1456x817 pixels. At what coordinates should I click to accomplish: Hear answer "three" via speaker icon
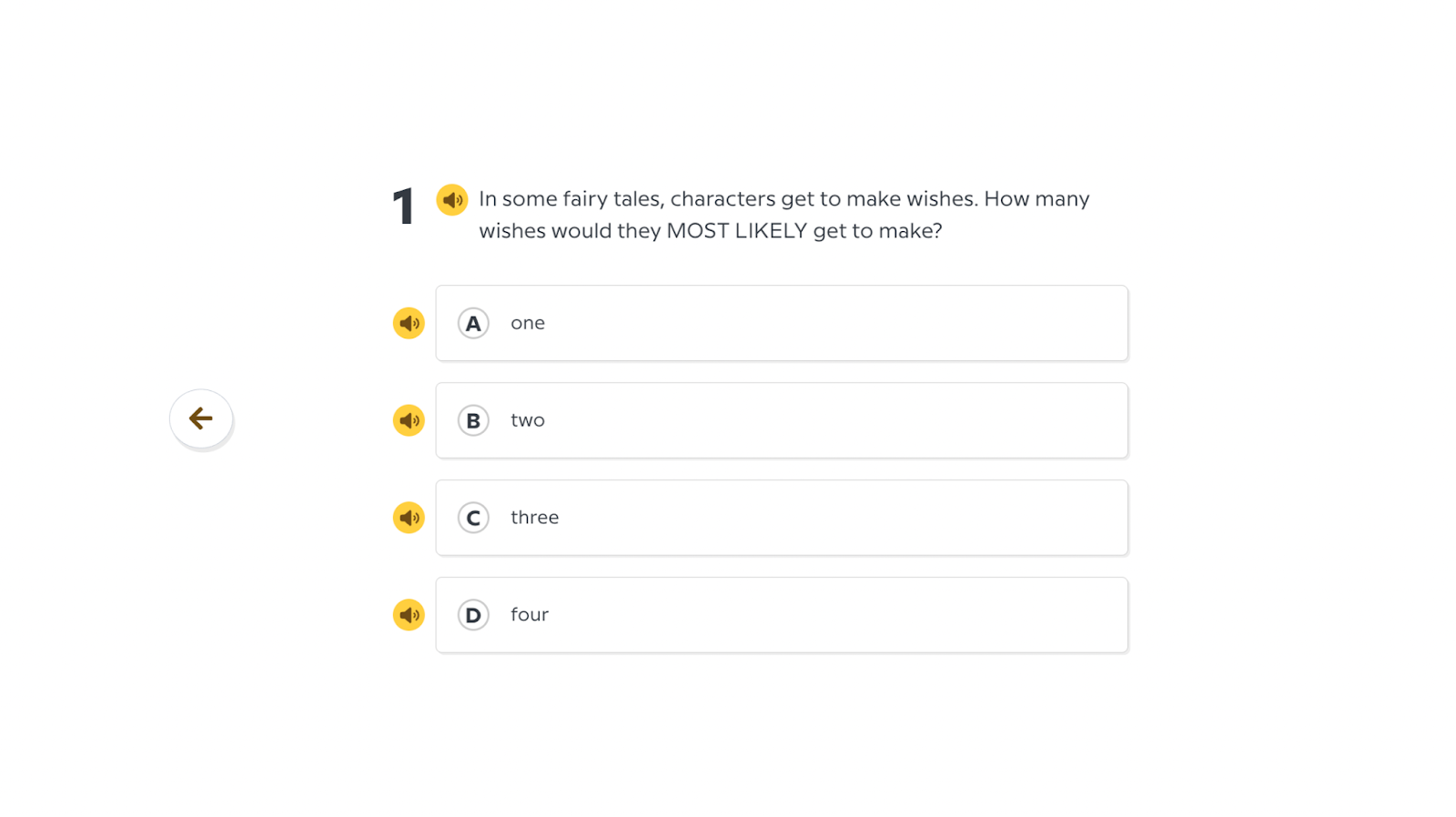409,518
